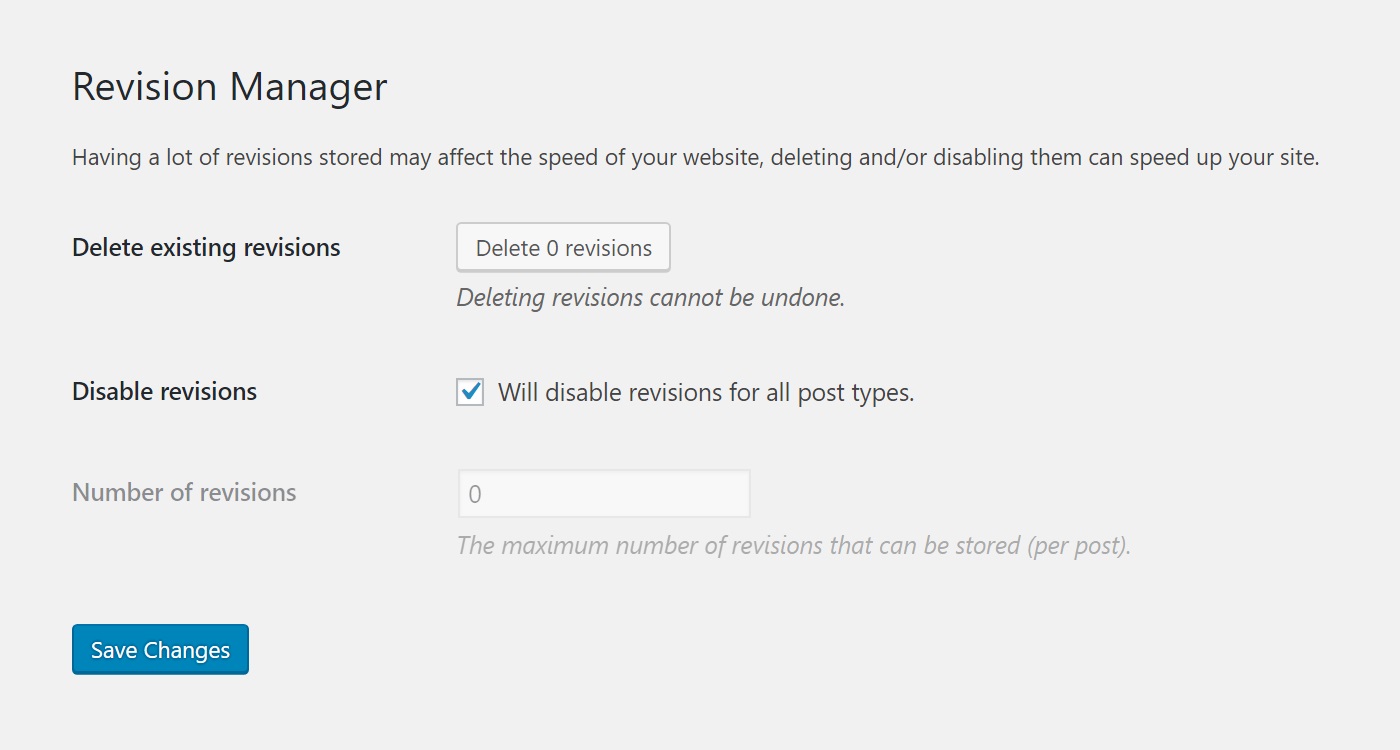Click the word 'Manager' in the title
The height and width of the screenshot is (750, 1400).
click(308, 87)
